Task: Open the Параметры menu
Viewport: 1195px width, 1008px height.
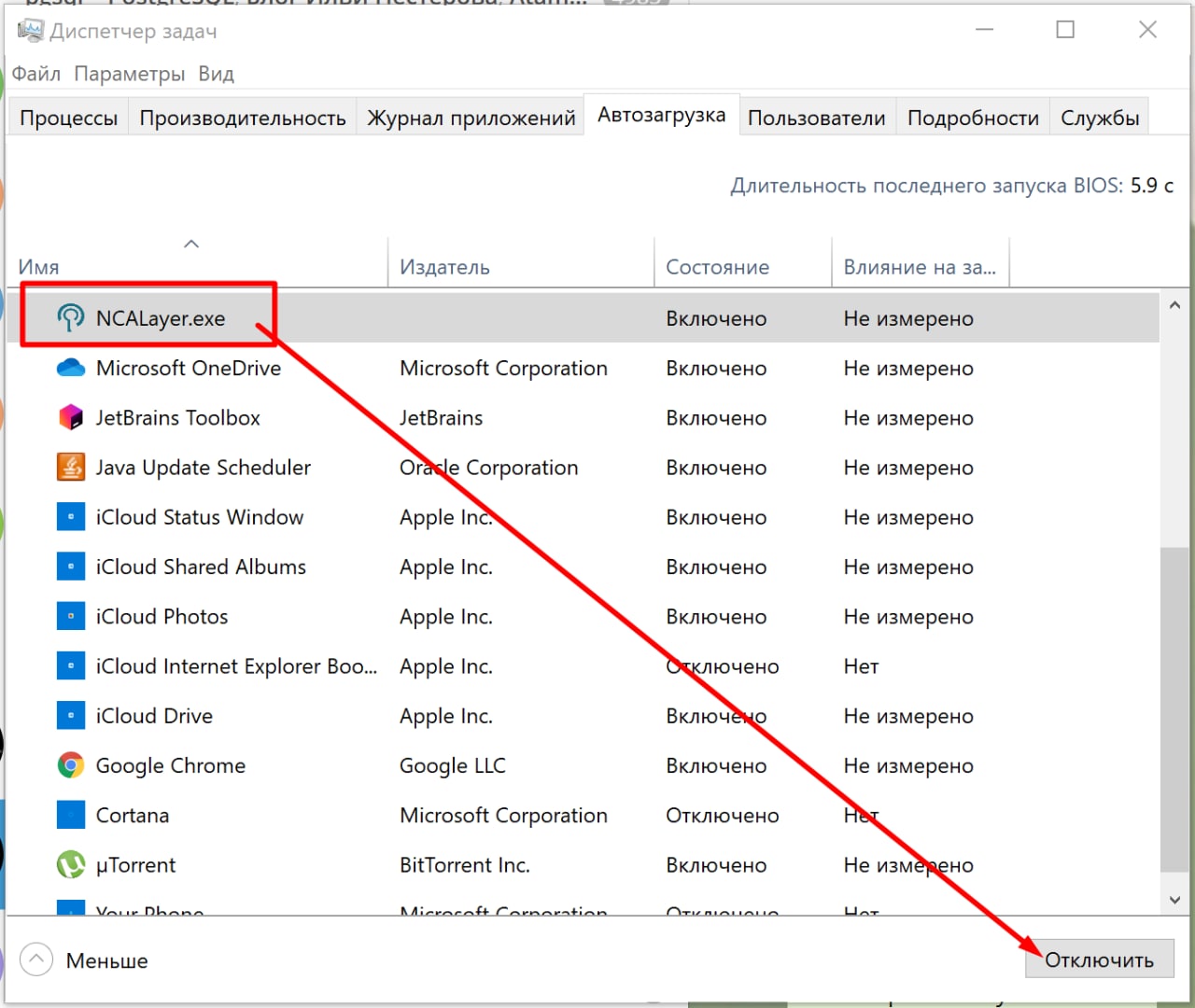Action: pyautogui.click(x=129, y=74)
